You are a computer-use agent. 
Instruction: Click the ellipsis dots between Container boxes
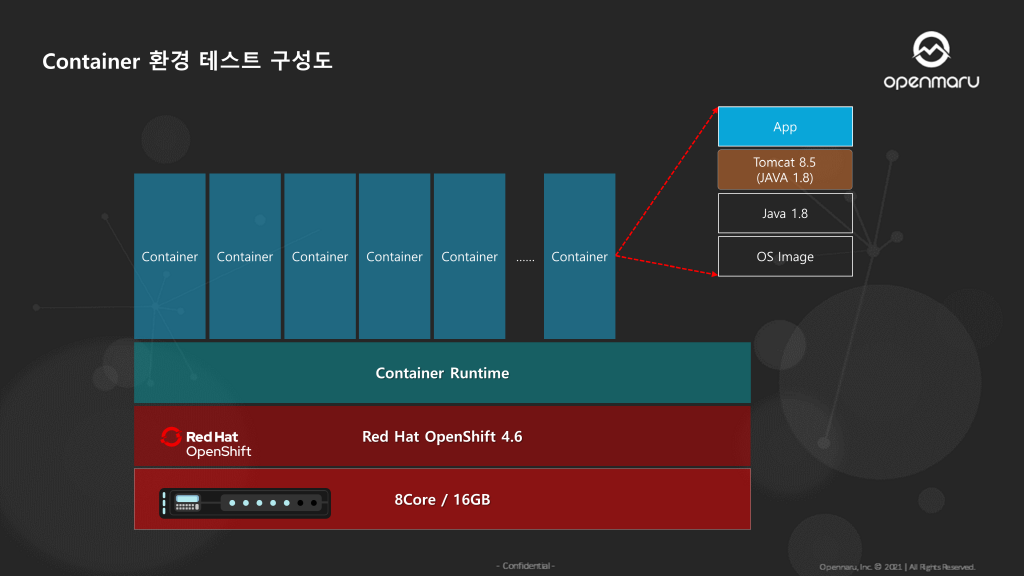[525, 259]
